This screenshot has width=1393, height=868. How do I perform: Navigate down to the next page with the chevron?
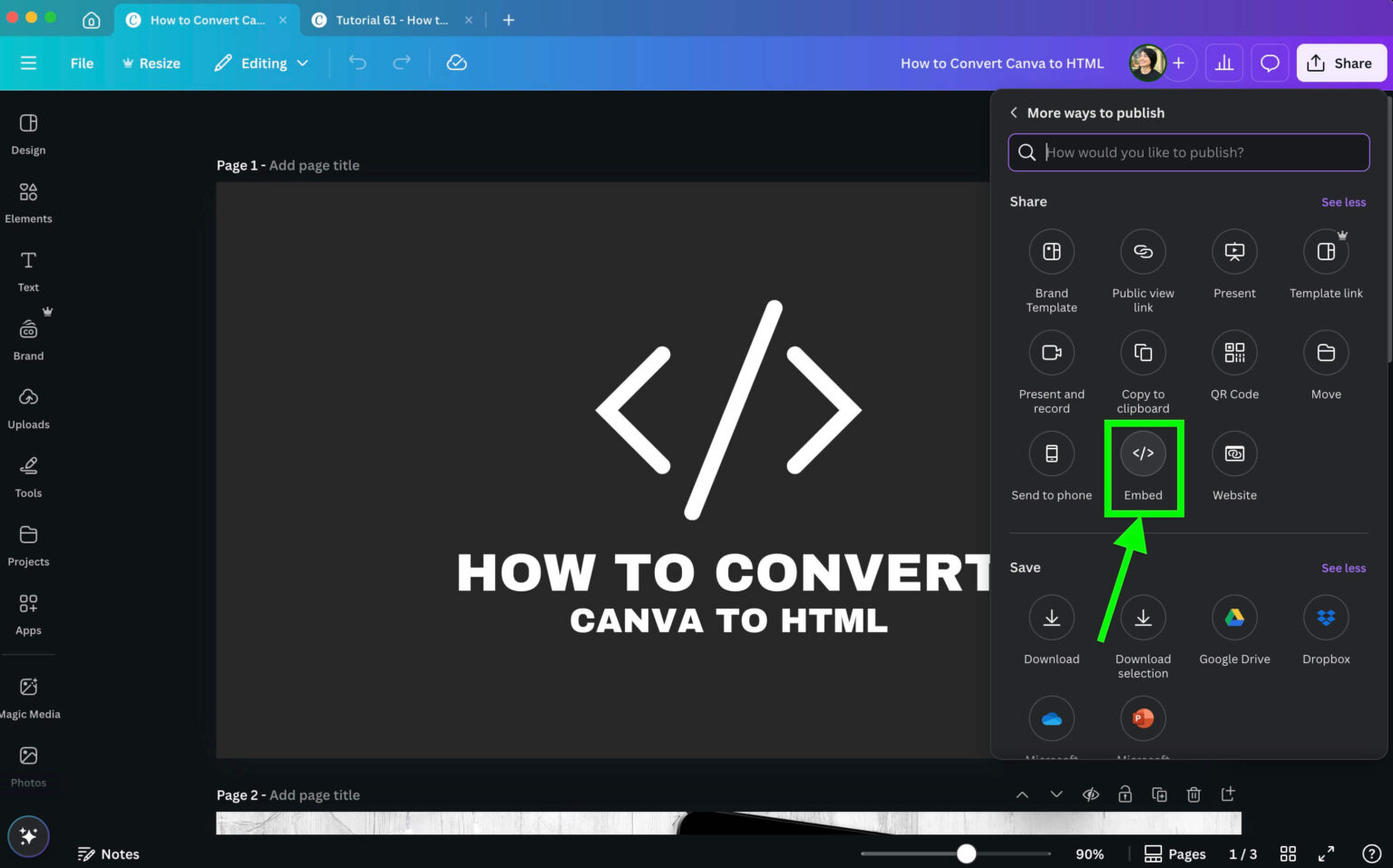(1056, 794)
